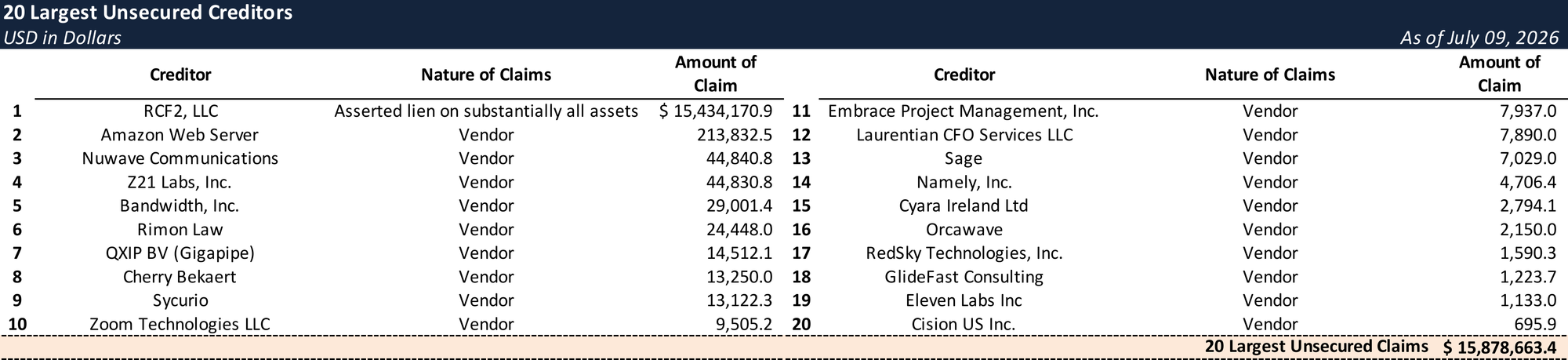
Task: Click the amount '1,590.3'
Action: coord(1528,253)
